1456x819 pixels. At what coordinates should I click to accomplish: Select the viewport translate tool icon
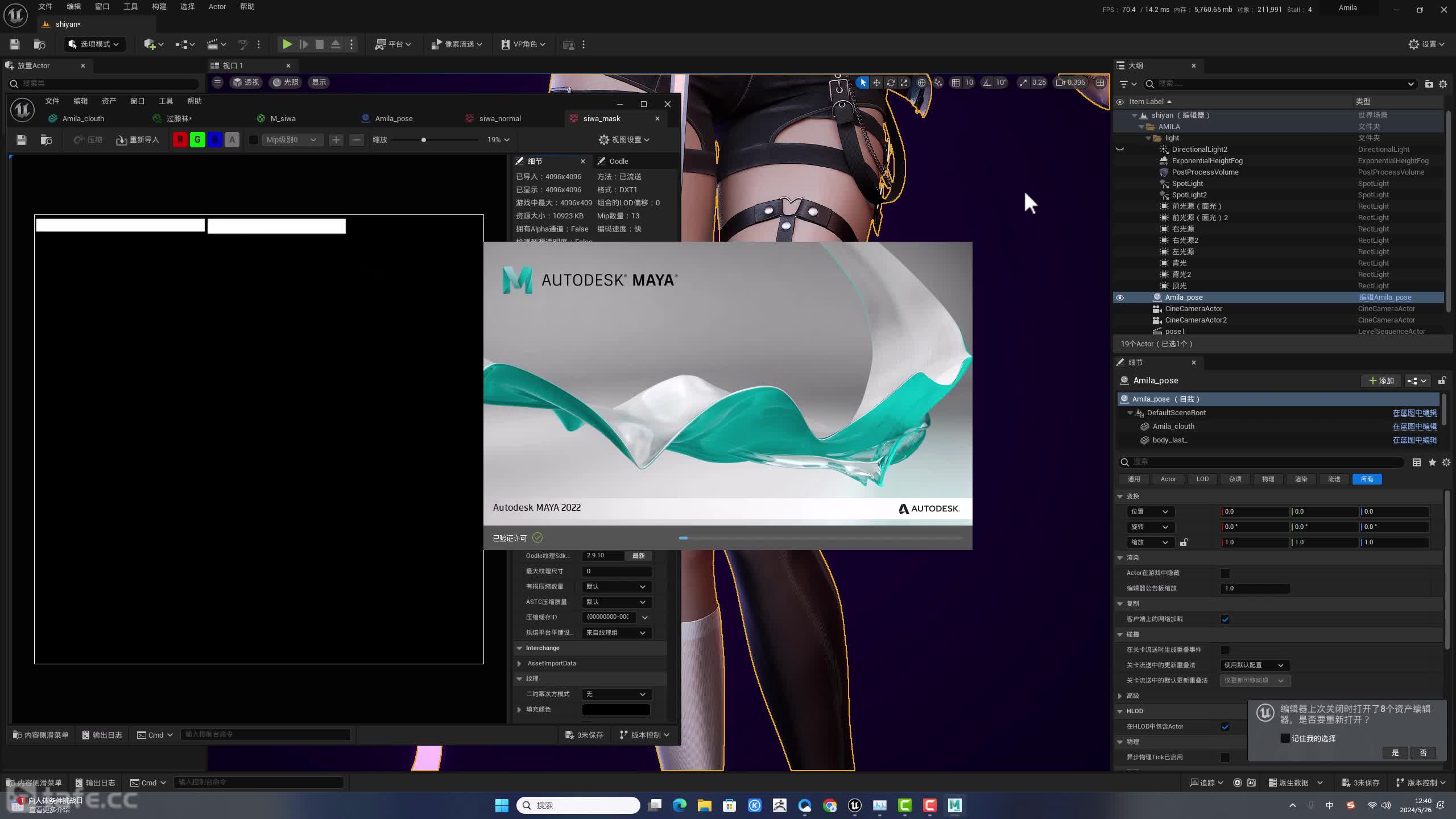[x=876, y=82]
